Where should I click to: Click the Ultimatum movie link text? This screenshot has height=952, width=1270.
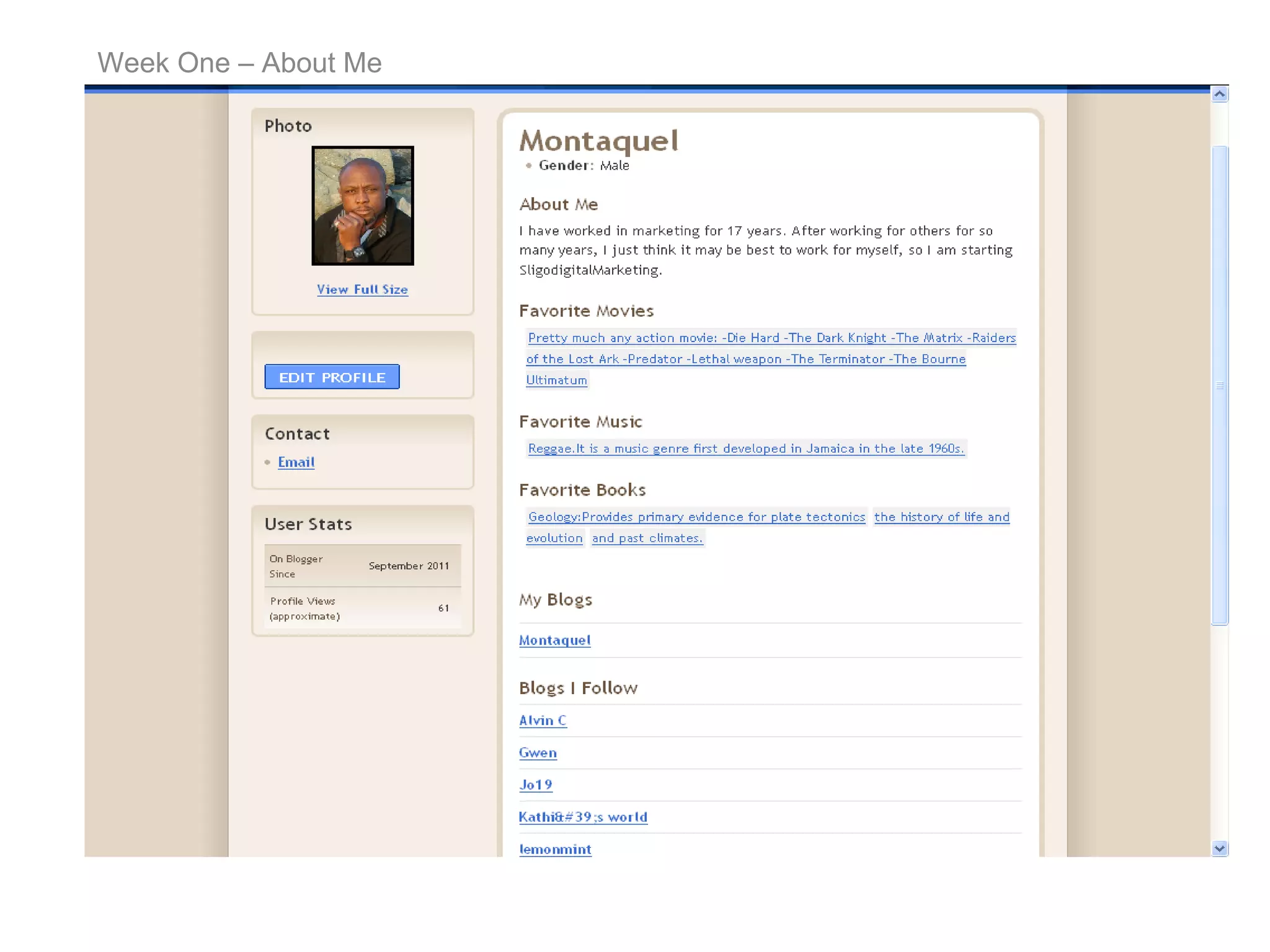pos(556,380)
